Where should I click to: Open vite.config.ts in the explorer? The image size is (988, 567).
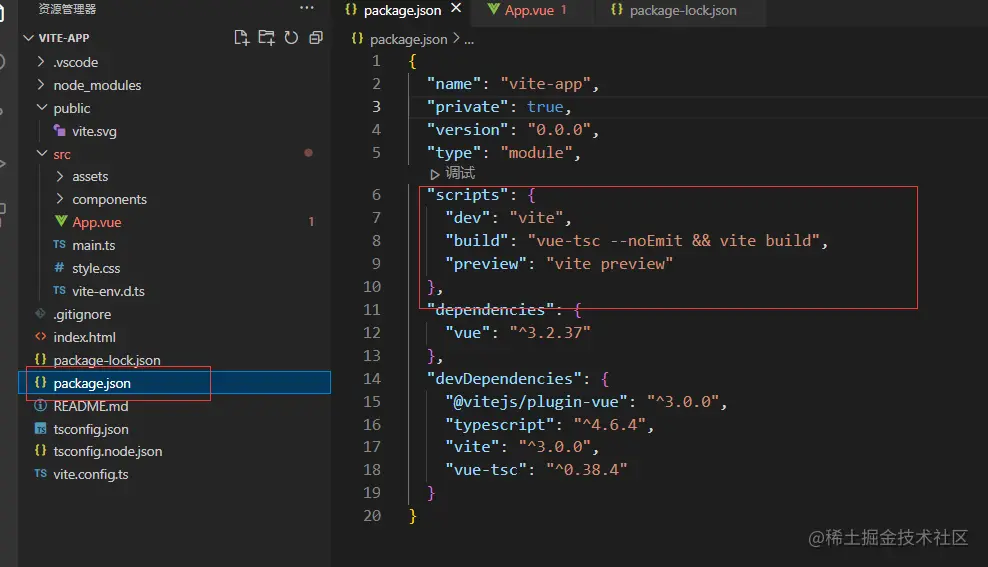pyautogui.click(x=91, y=474)
